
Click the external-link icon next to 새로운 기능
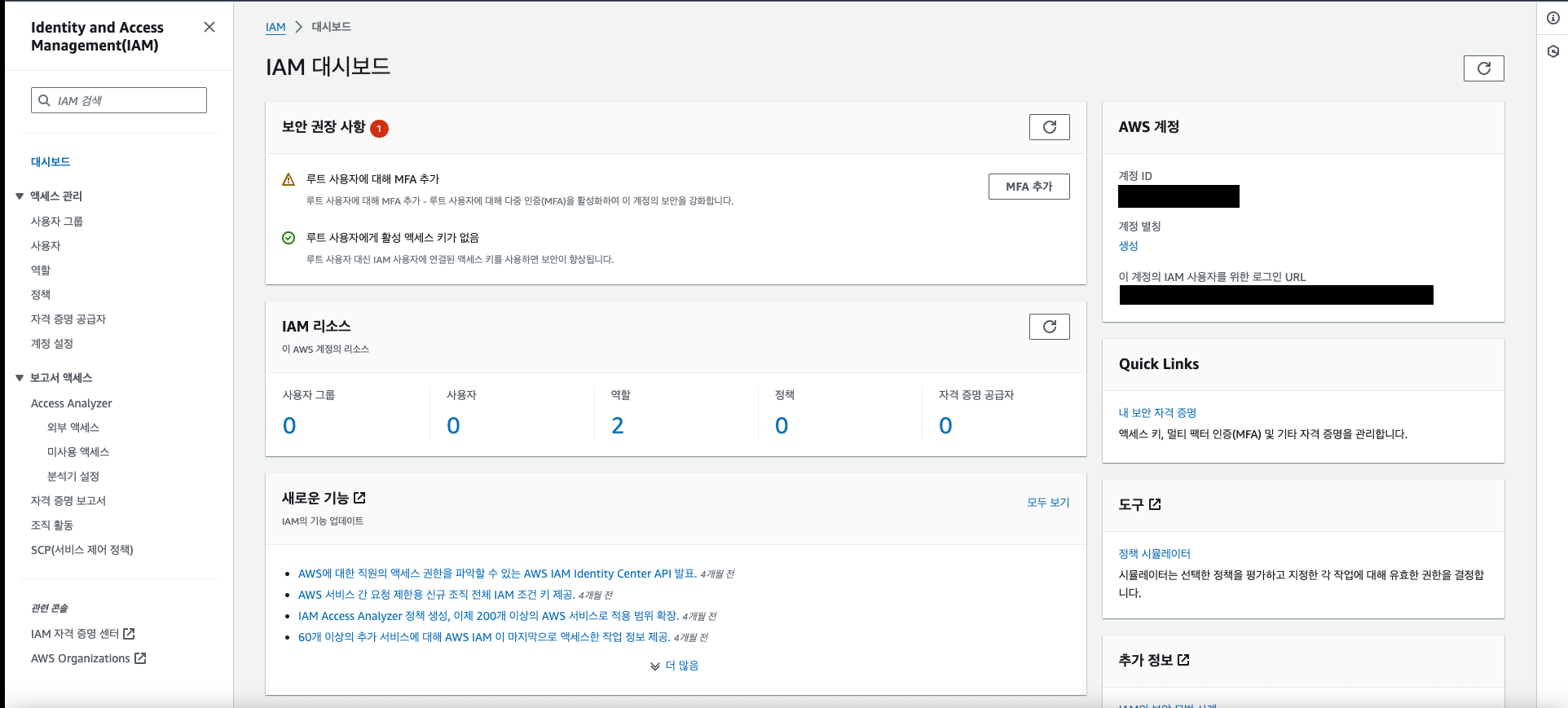click(359, 498)
